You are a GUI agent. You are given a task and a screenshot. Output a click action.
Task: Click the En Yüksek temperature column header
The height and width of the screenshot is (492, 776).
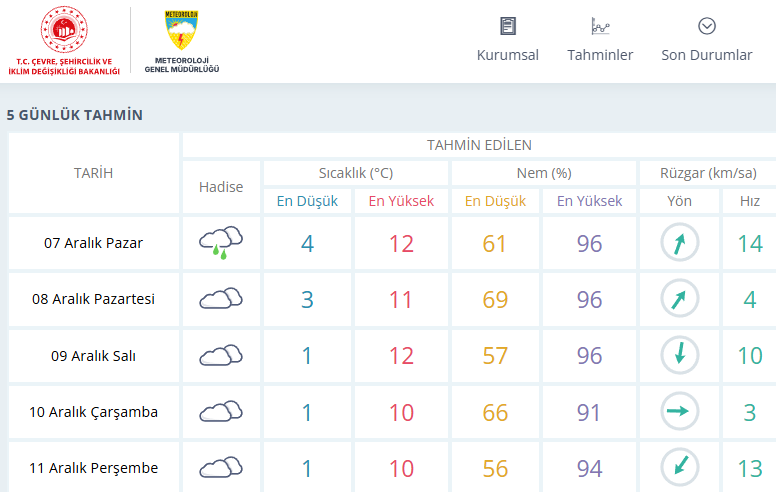[401, 201]
